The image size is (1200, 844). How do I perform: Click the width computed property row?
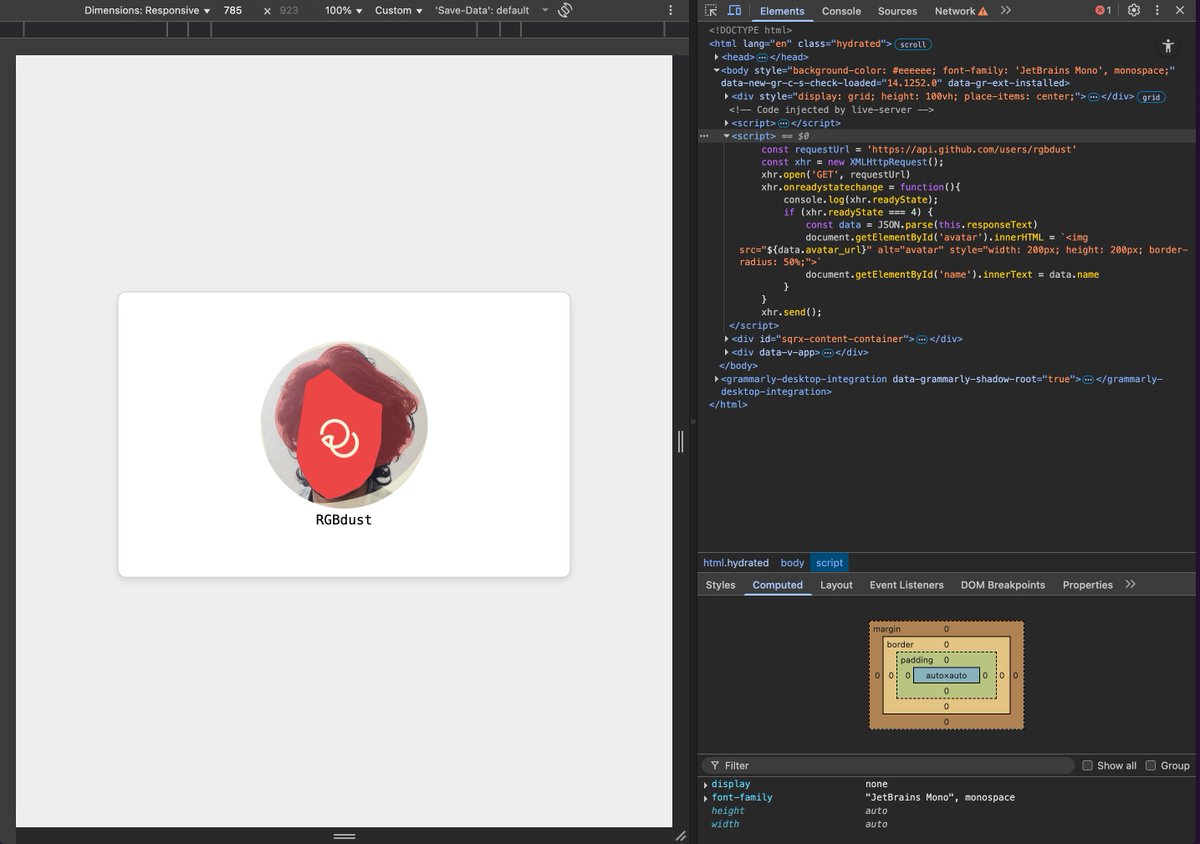(x=948, y=824)
